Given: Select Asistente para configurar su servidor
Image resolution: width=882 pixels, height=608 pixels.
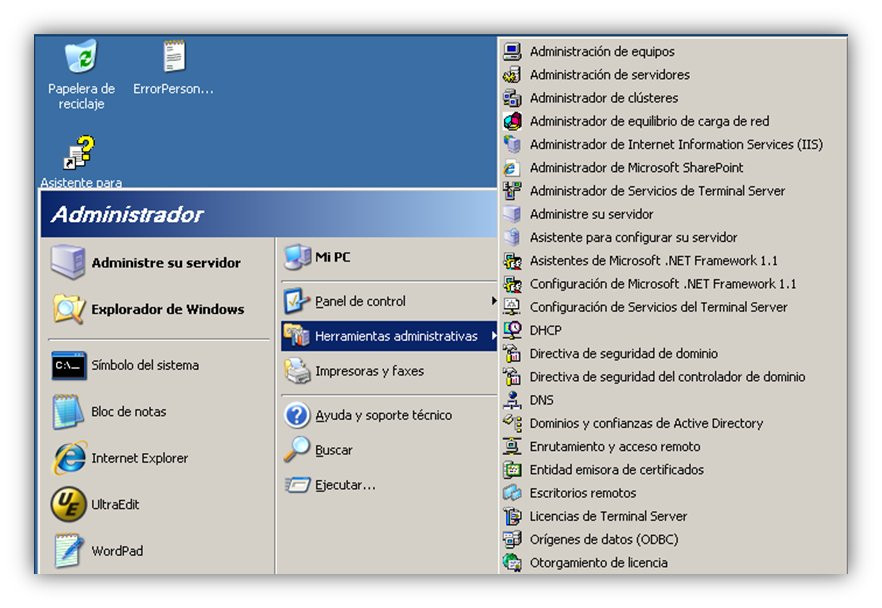Looking at the screenshot, I should point(673,237).
